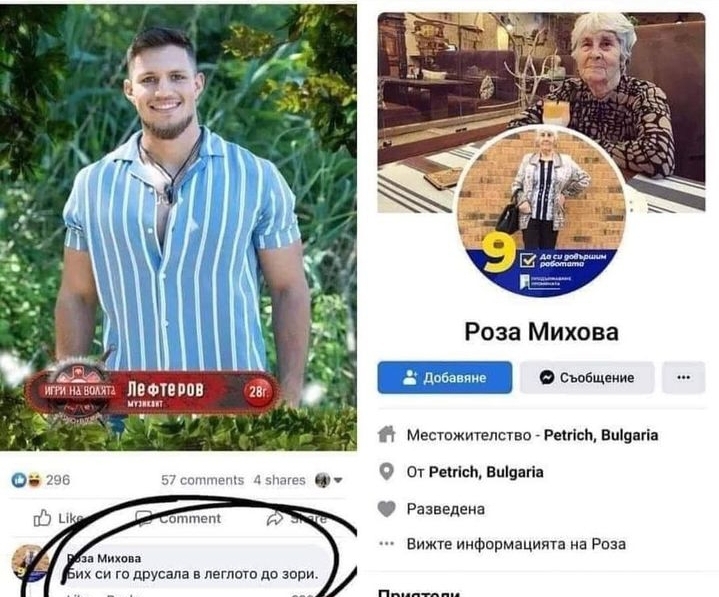Open Роза Михова commenter name link
The width and height of the screenshot is (719, 597).
(x=104, y=558)
